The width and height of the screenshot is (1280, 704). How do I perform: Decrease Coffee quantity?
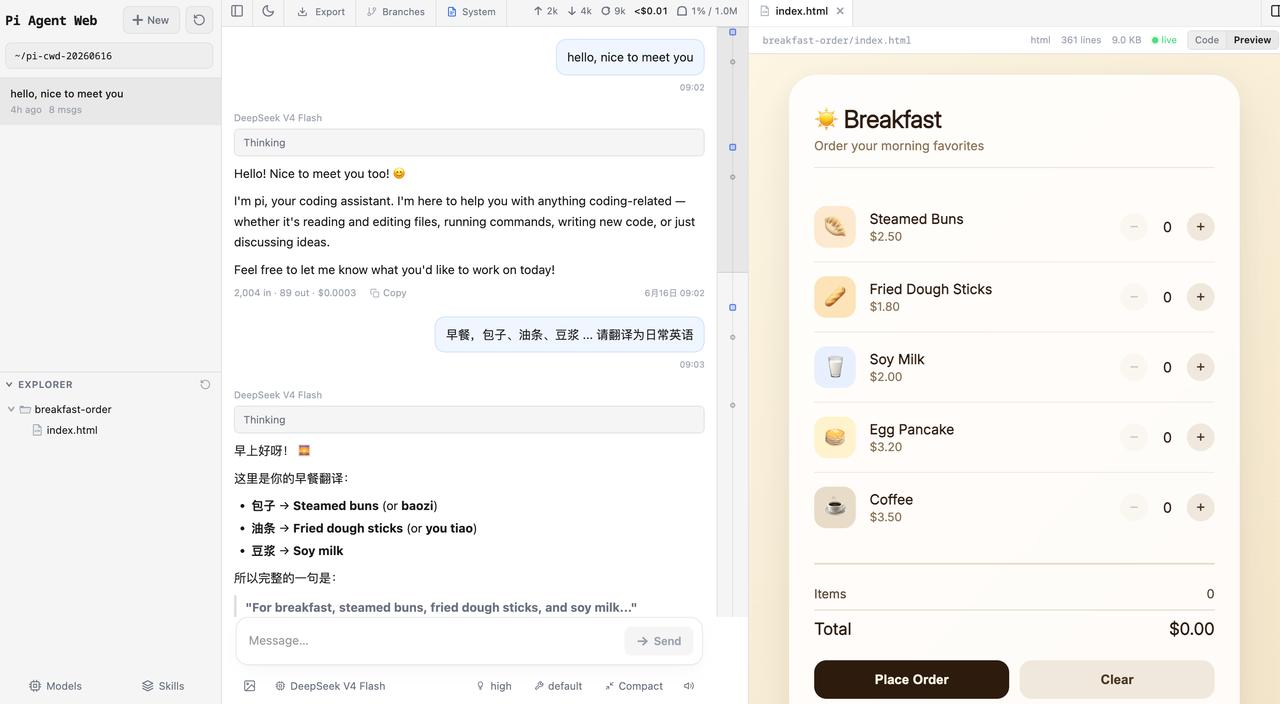click(x=1134, y=507)
